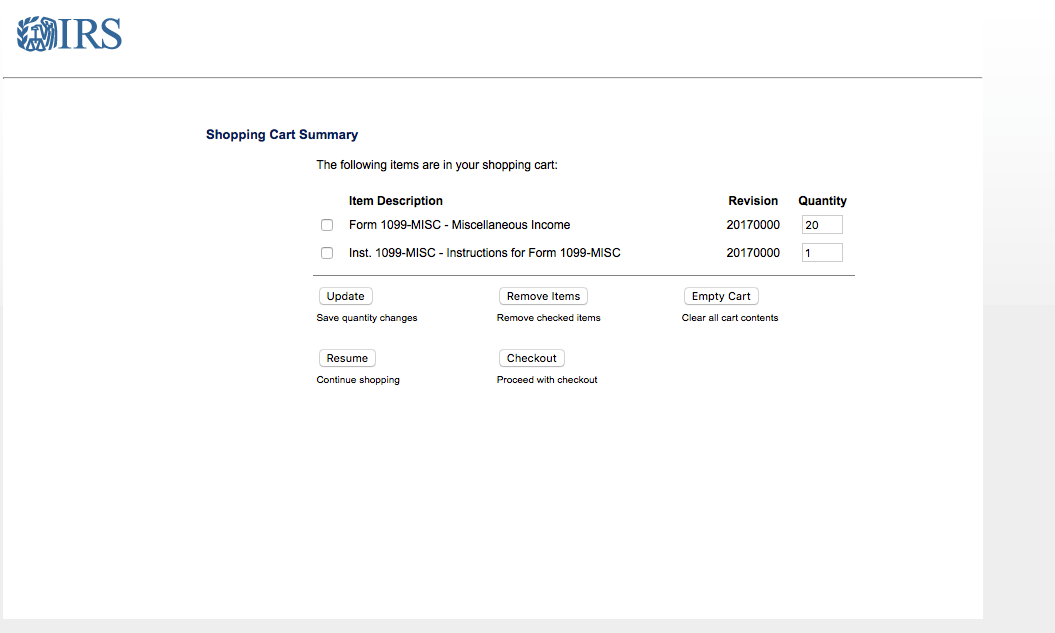
Task: Click quantity field showing 20
Action: (822, 225)
